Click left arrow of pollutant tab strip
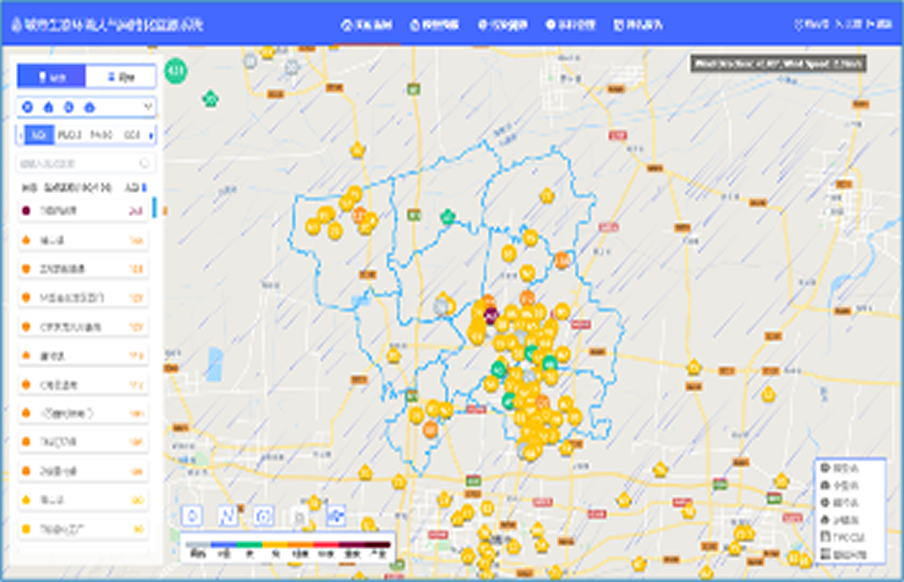 [21, 134]
